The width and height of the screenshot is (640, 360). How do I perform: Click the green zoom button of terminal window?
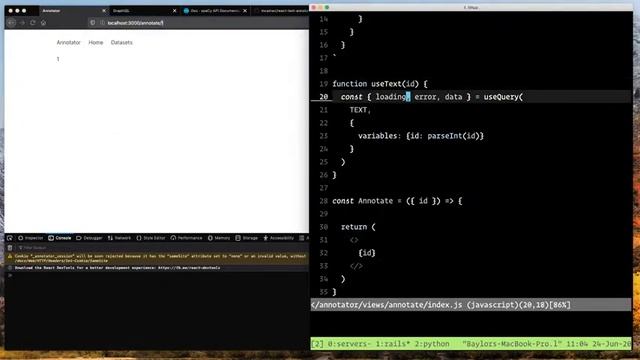coord(327,7)
